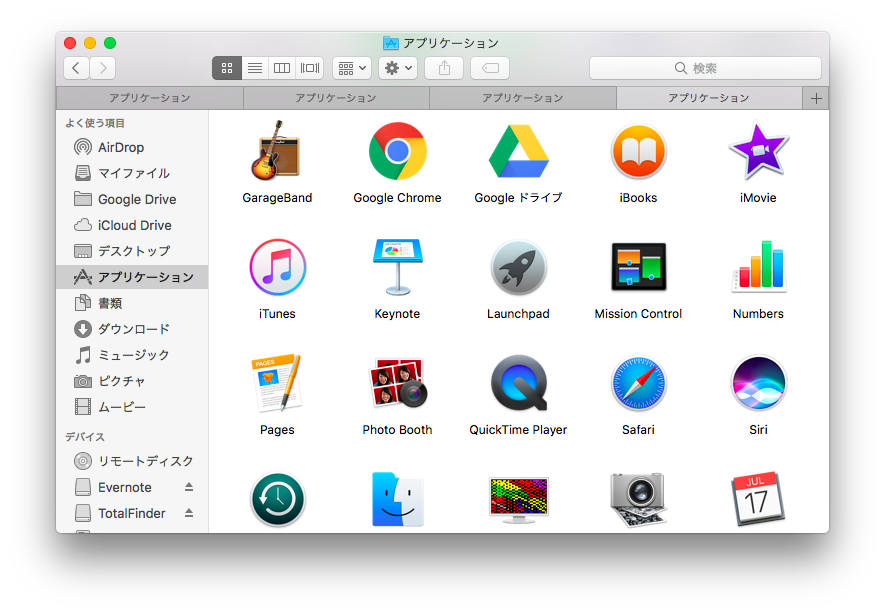Click the iMovie star icon
Viewport: 885px width, 613px height.
(758, 151)
